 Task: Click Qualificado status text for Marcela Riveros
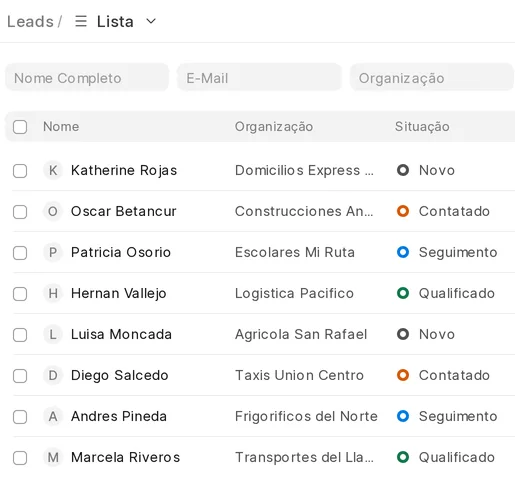pyautogui.click(x=457, y=457)
